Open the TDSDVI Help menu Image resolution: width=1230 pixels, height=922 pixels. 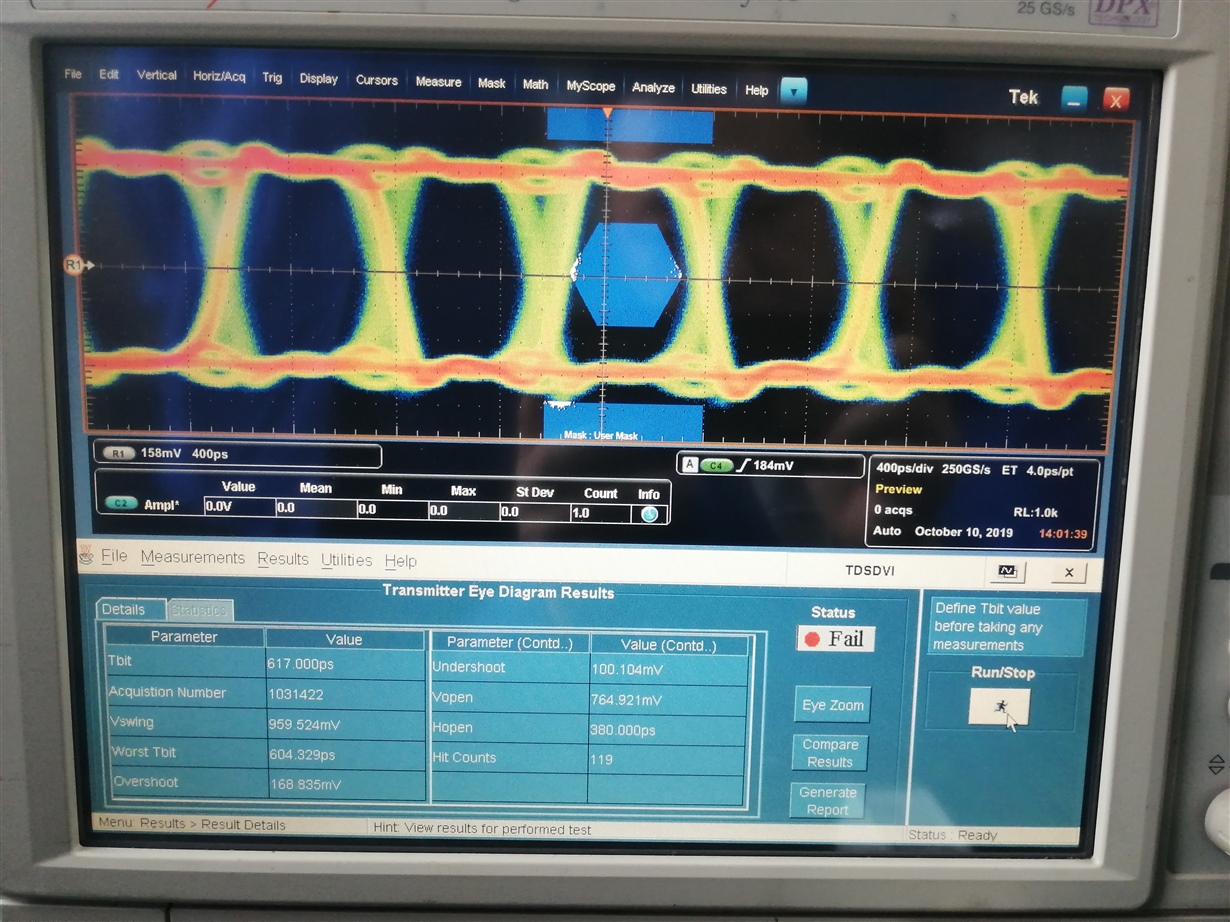pos(400,561)
